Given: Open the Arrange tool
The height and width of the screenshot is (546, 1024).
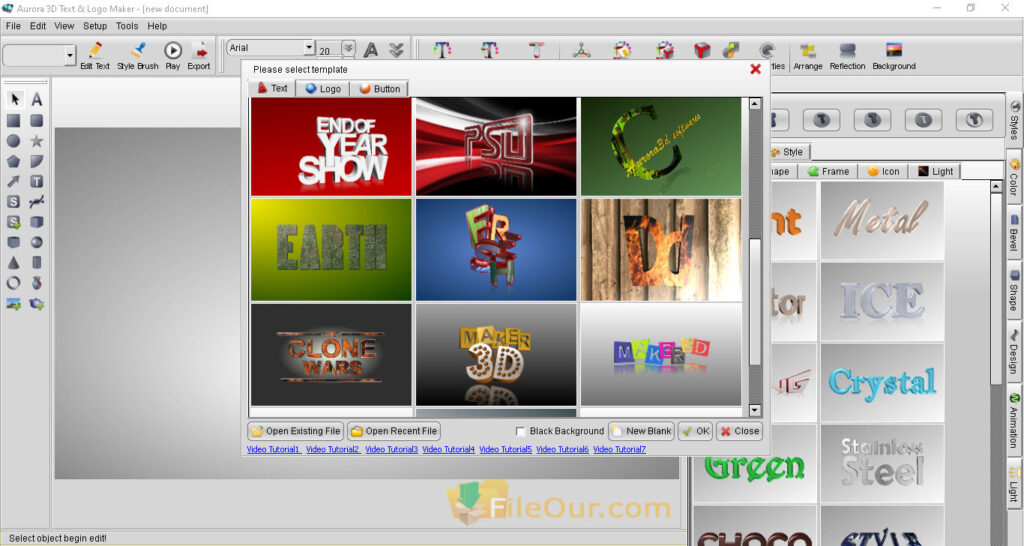Looking at the screenshot, I should 808,56.
